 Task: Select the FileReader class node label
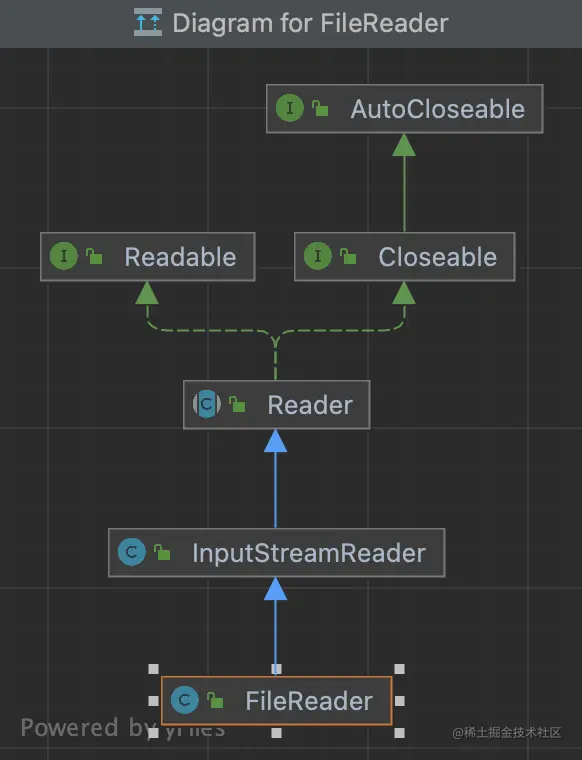point(309,701)
